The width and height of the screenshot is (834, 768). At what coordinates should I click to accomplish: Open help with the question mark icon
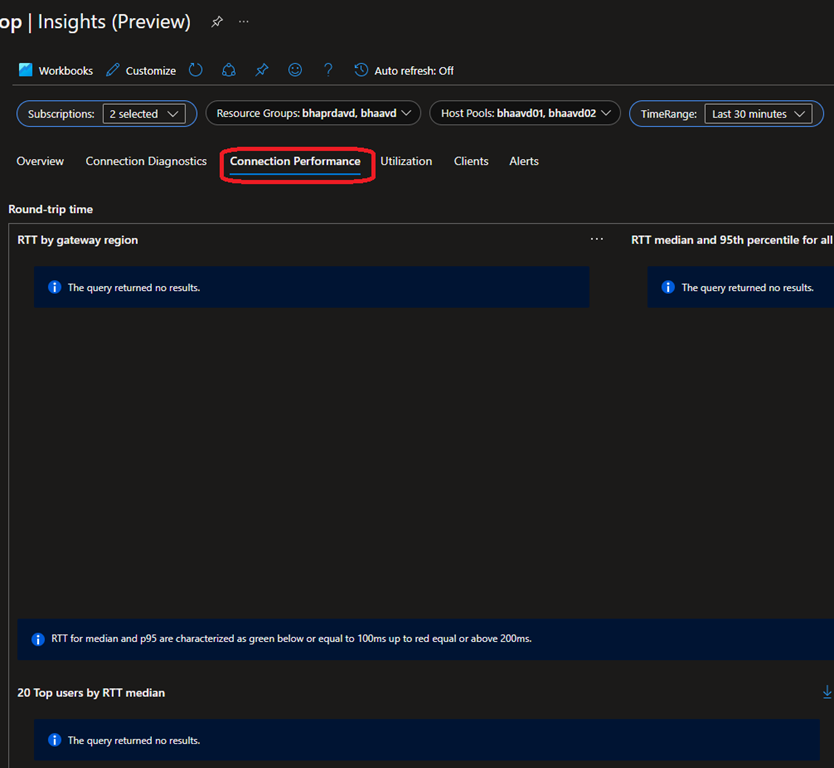[328, 70]
